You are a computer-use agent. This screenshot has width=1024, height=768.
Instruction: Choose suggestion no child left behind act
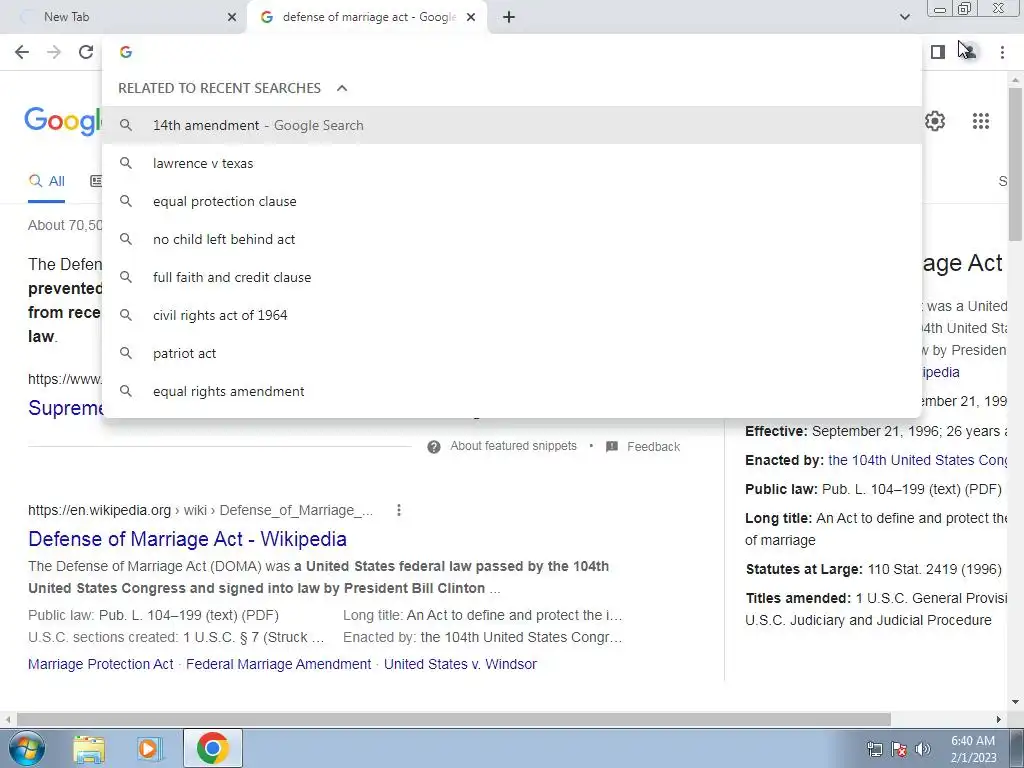(x=512, y=239)
